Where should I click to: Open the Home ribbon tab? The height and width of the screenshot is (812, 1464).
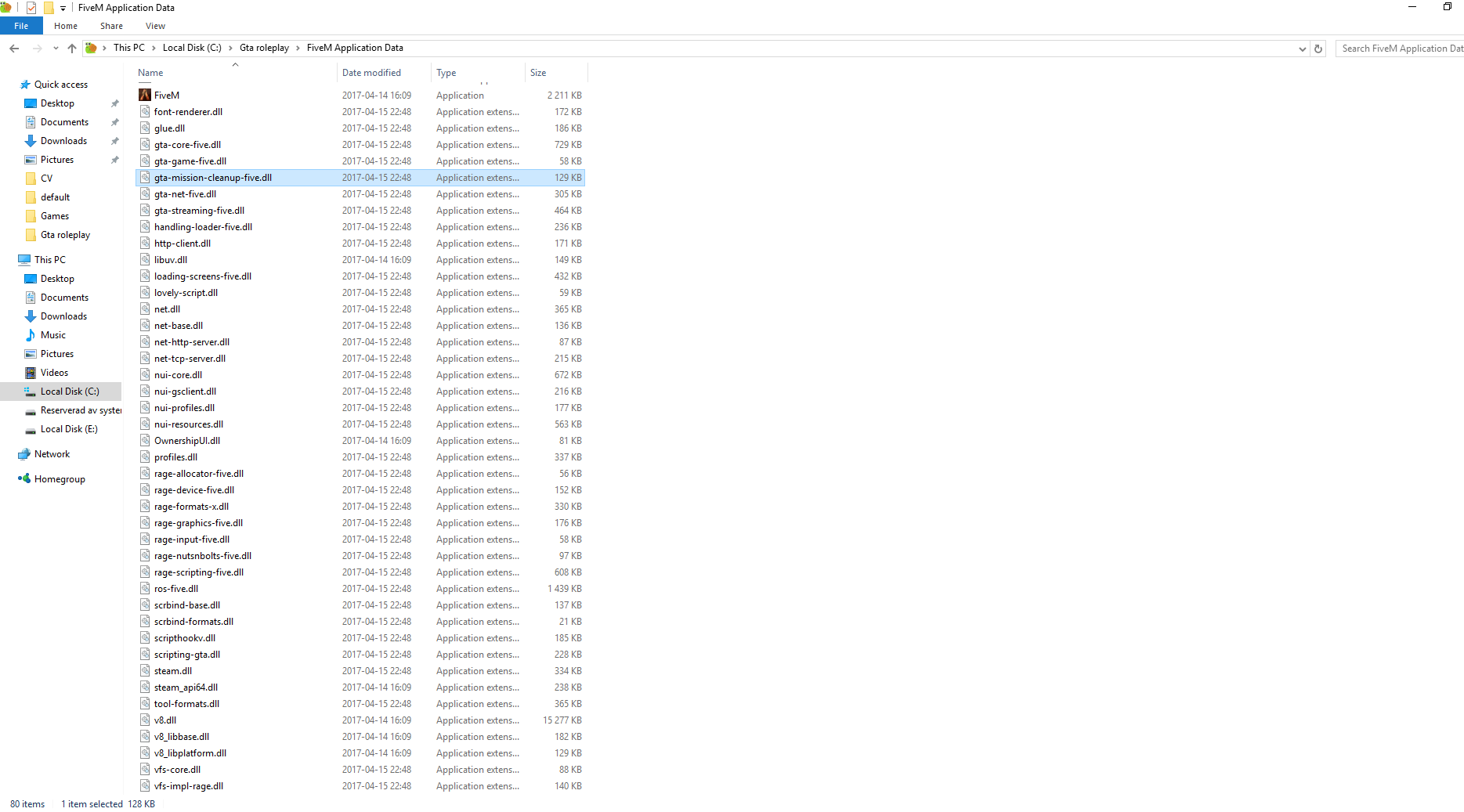coord(66,26)
